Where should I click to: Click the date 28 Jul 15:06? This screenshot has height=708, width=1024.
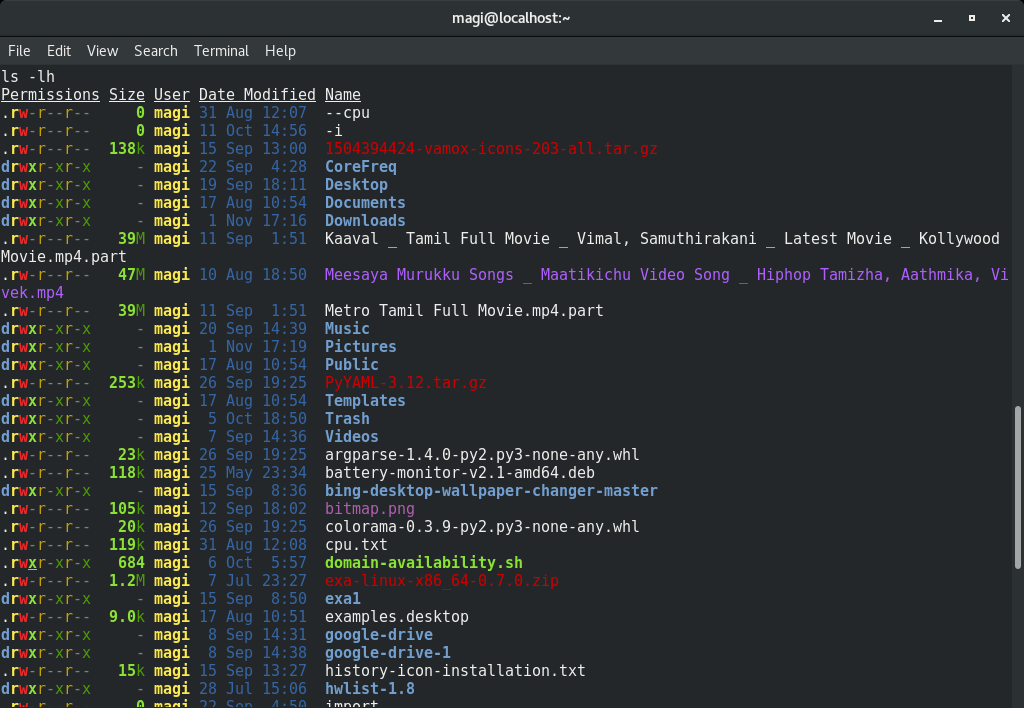tap(253, 688)
